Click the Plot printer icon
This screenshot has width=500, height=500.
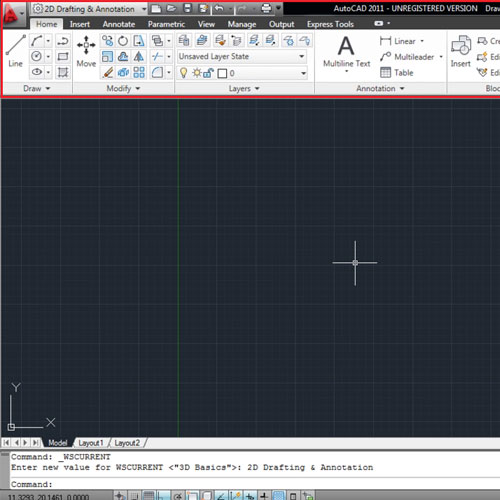(266, 8)
